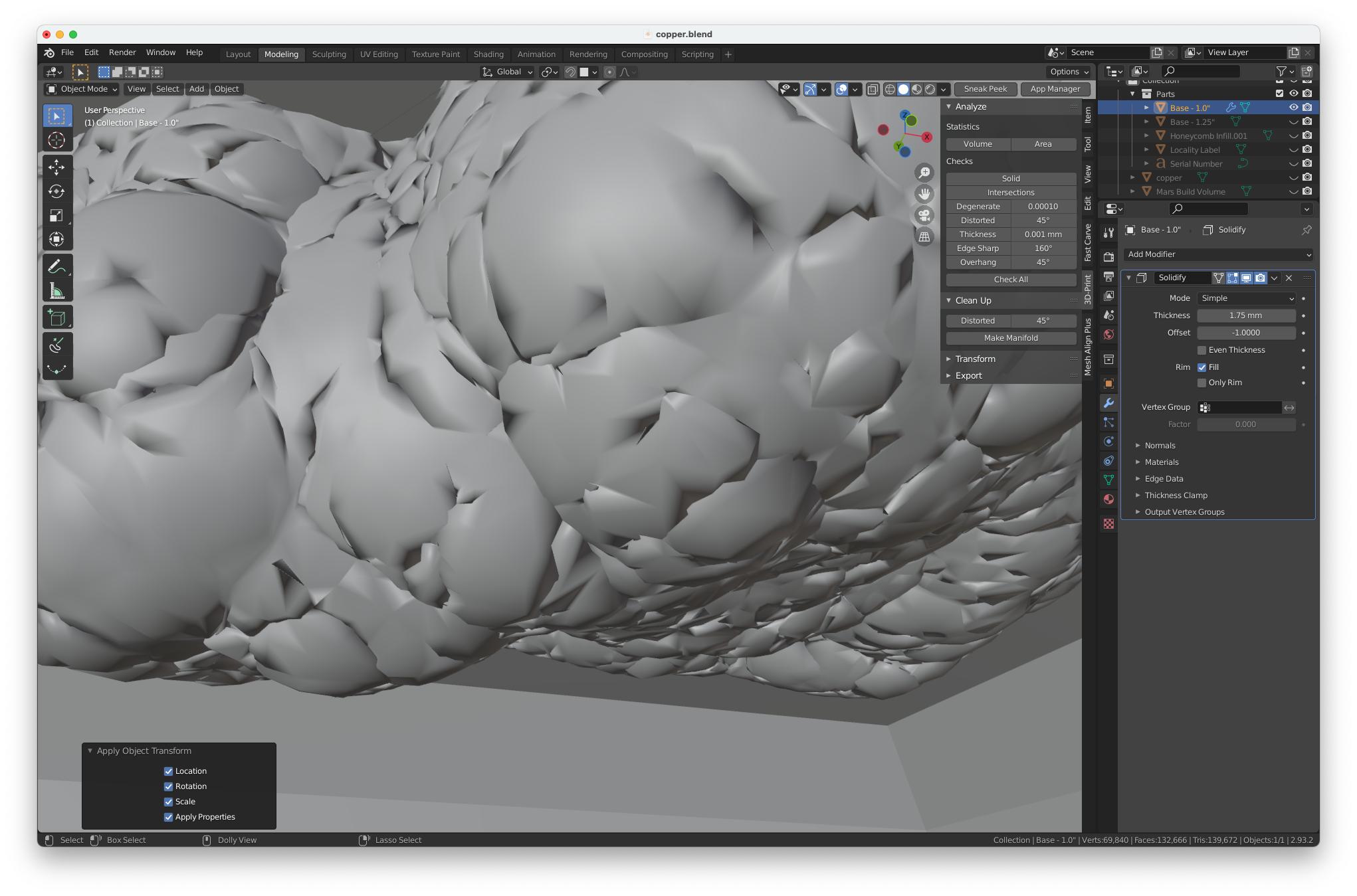
Task: Open the Material properties tab icon
Action: coord(1108,499)
